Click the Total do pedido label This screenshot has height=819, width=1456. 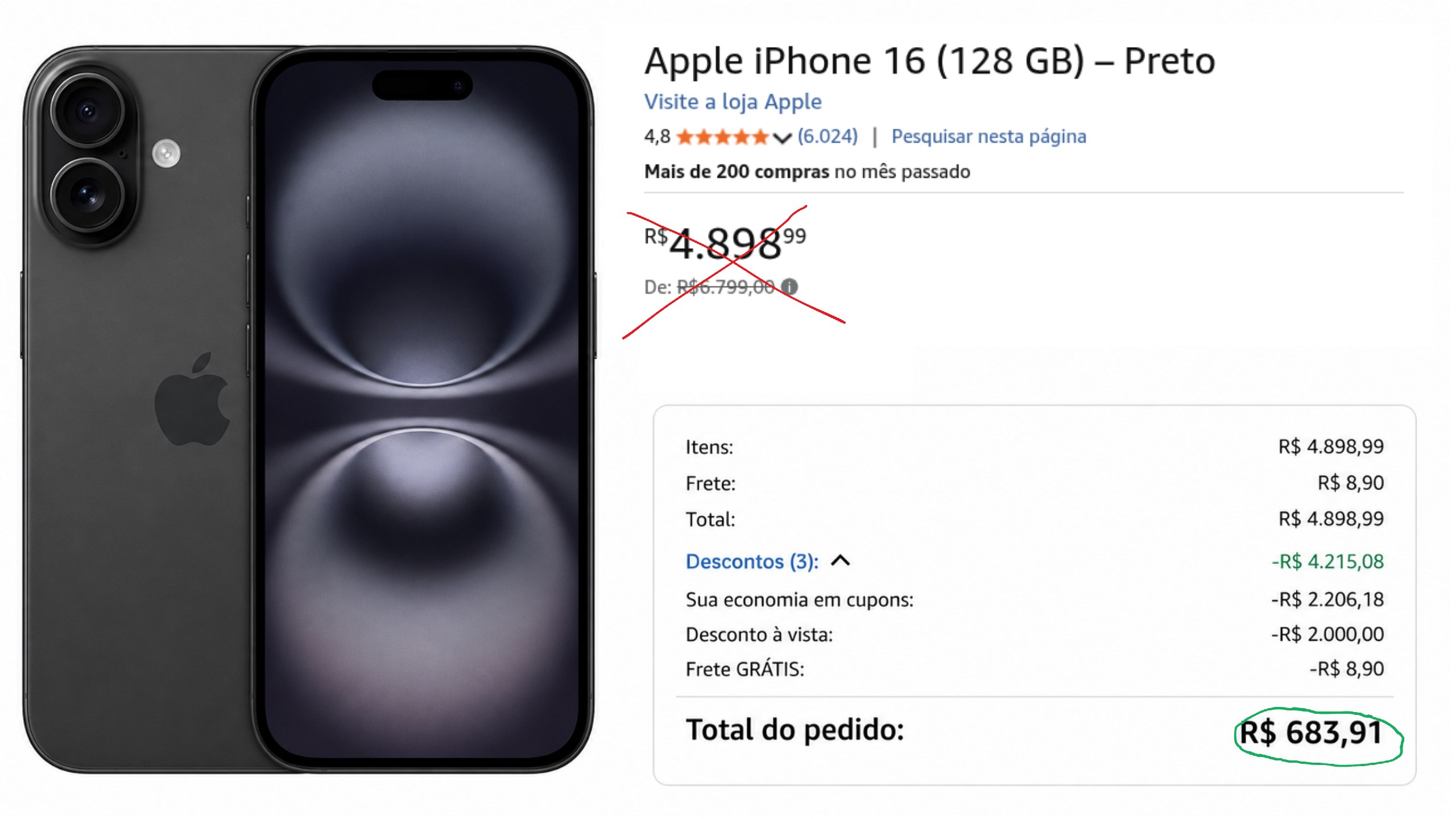click(795, 730)
